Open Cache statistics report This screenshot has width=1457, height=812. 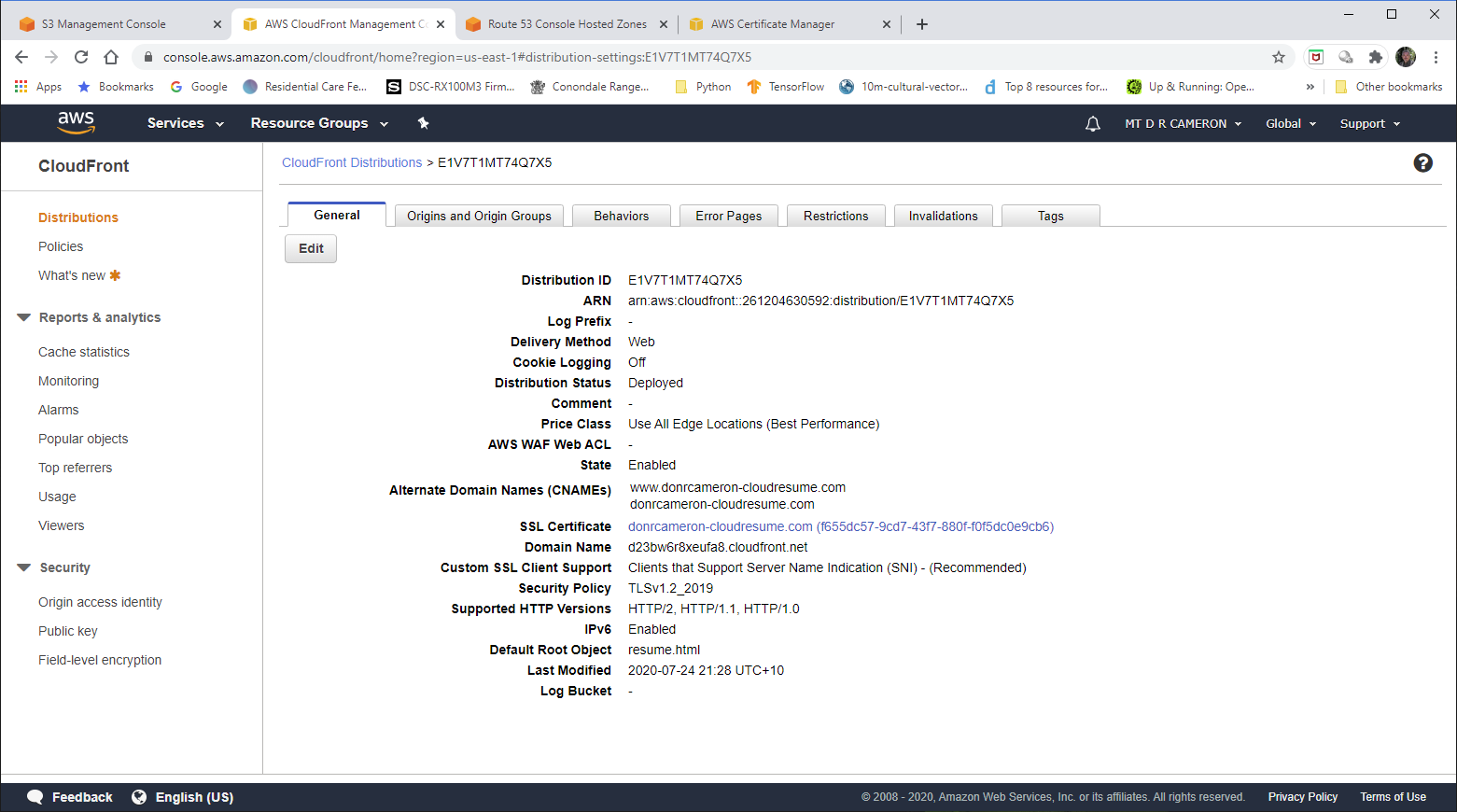coord(84,352)
